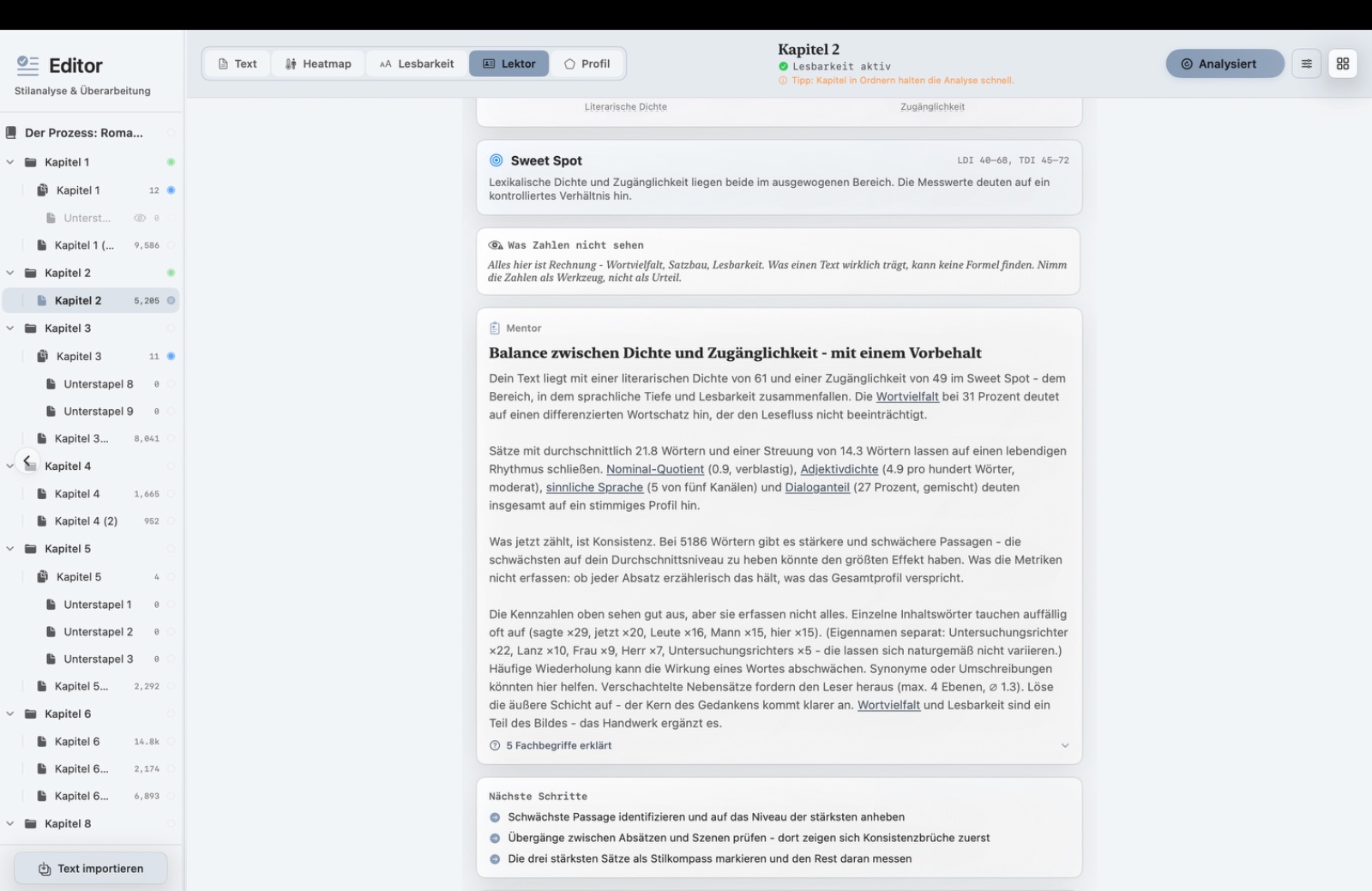Collapse the Kapitel 1 folder
The image size is (1372, 891).
click(x=10, y=162)
